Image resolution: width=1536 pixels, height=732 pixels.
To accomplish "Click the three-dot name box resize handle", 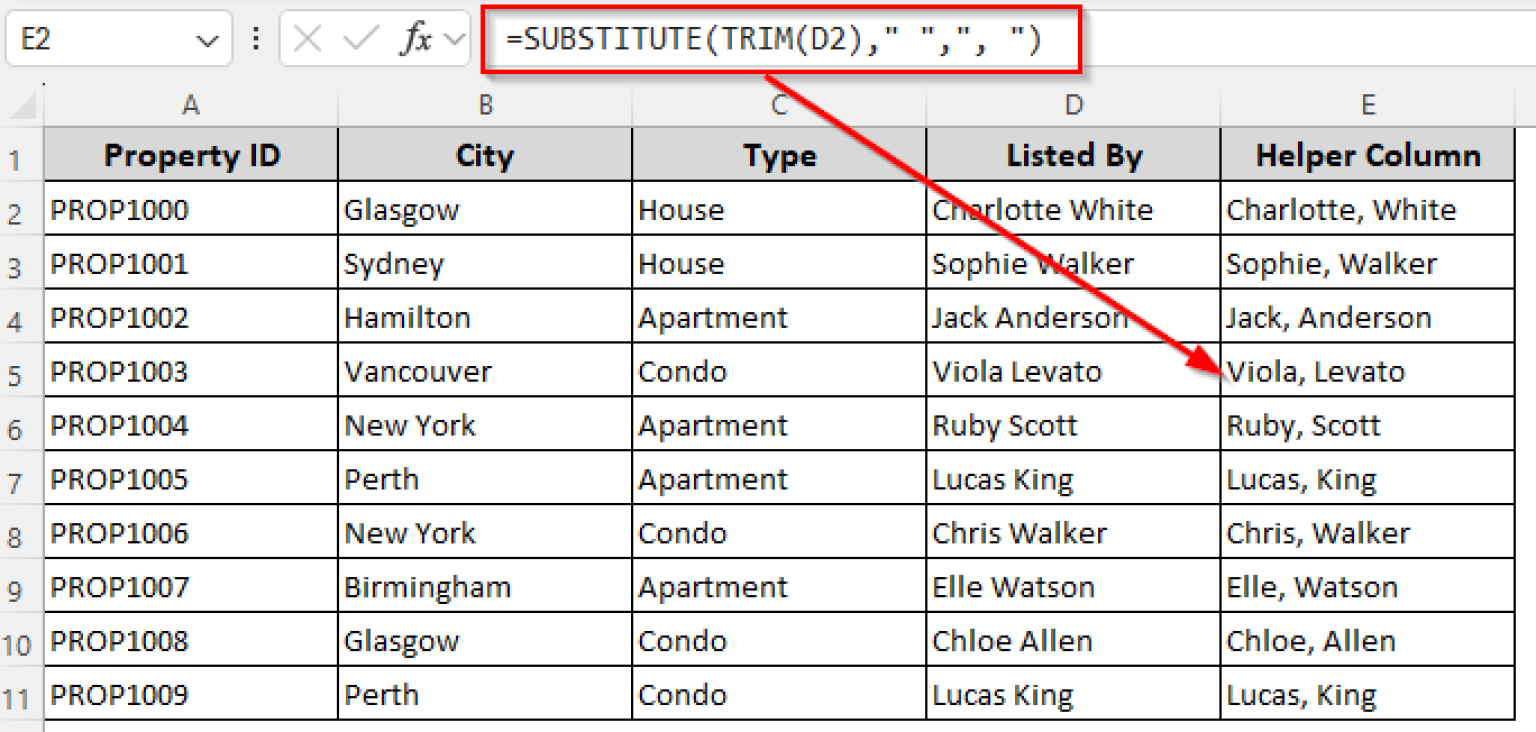I will tap(256, 40).
